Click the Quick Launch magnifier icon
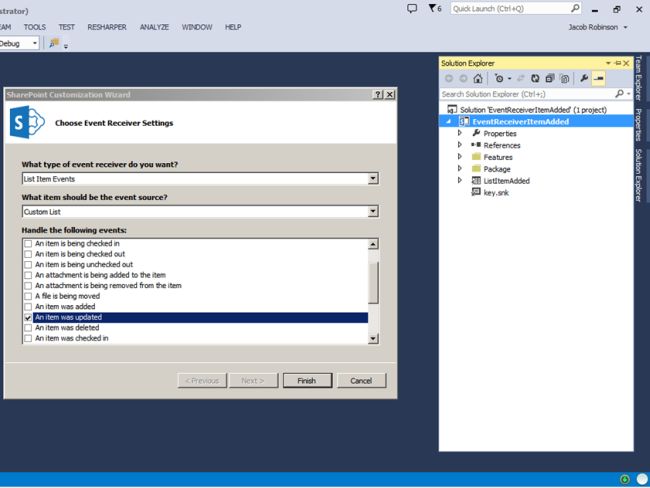 pos(575,8)
